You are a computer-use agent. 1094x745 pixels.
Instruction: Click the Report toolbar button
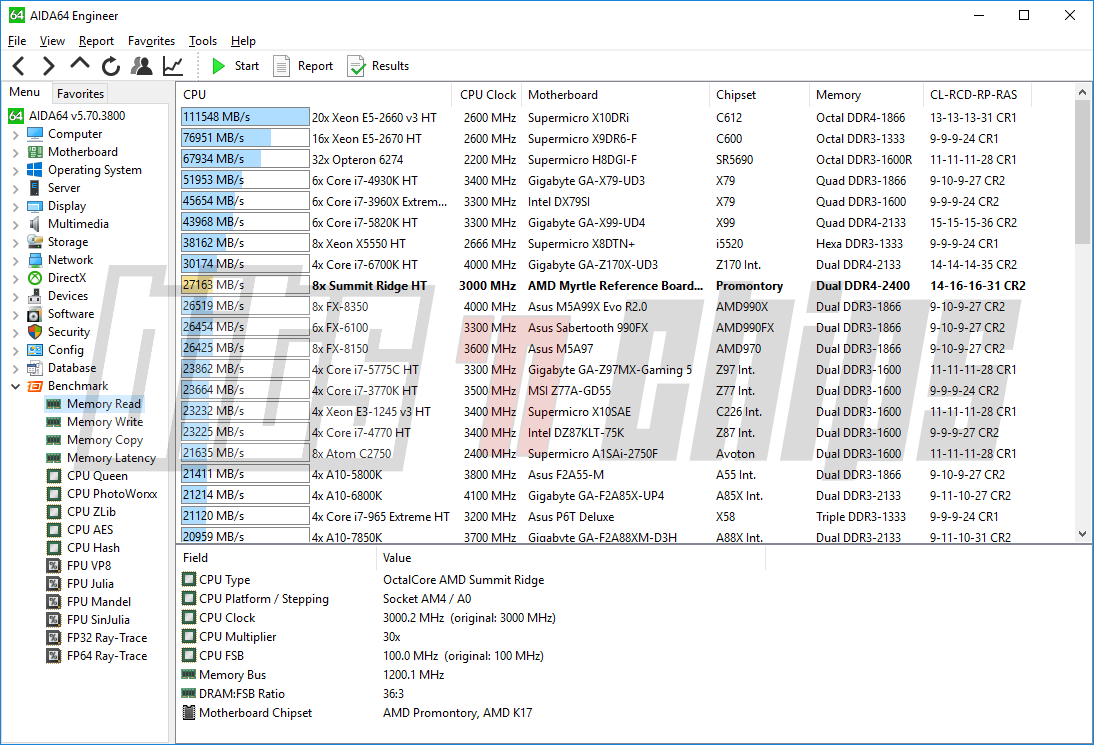coord(304,66)
